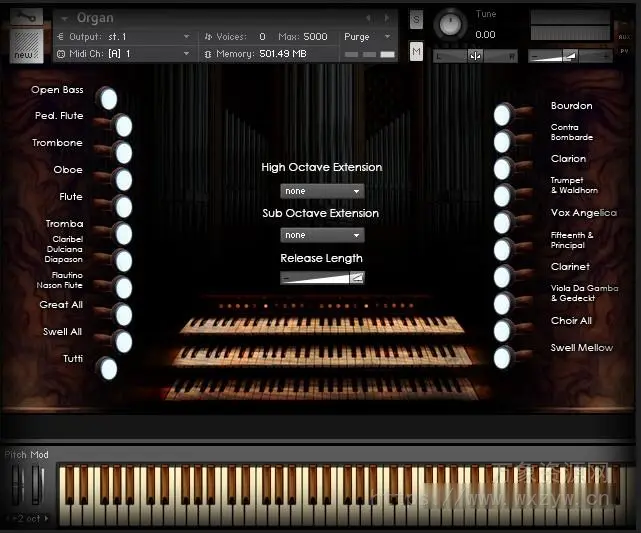Toggle the Open Bass stop

click(106, 98)
